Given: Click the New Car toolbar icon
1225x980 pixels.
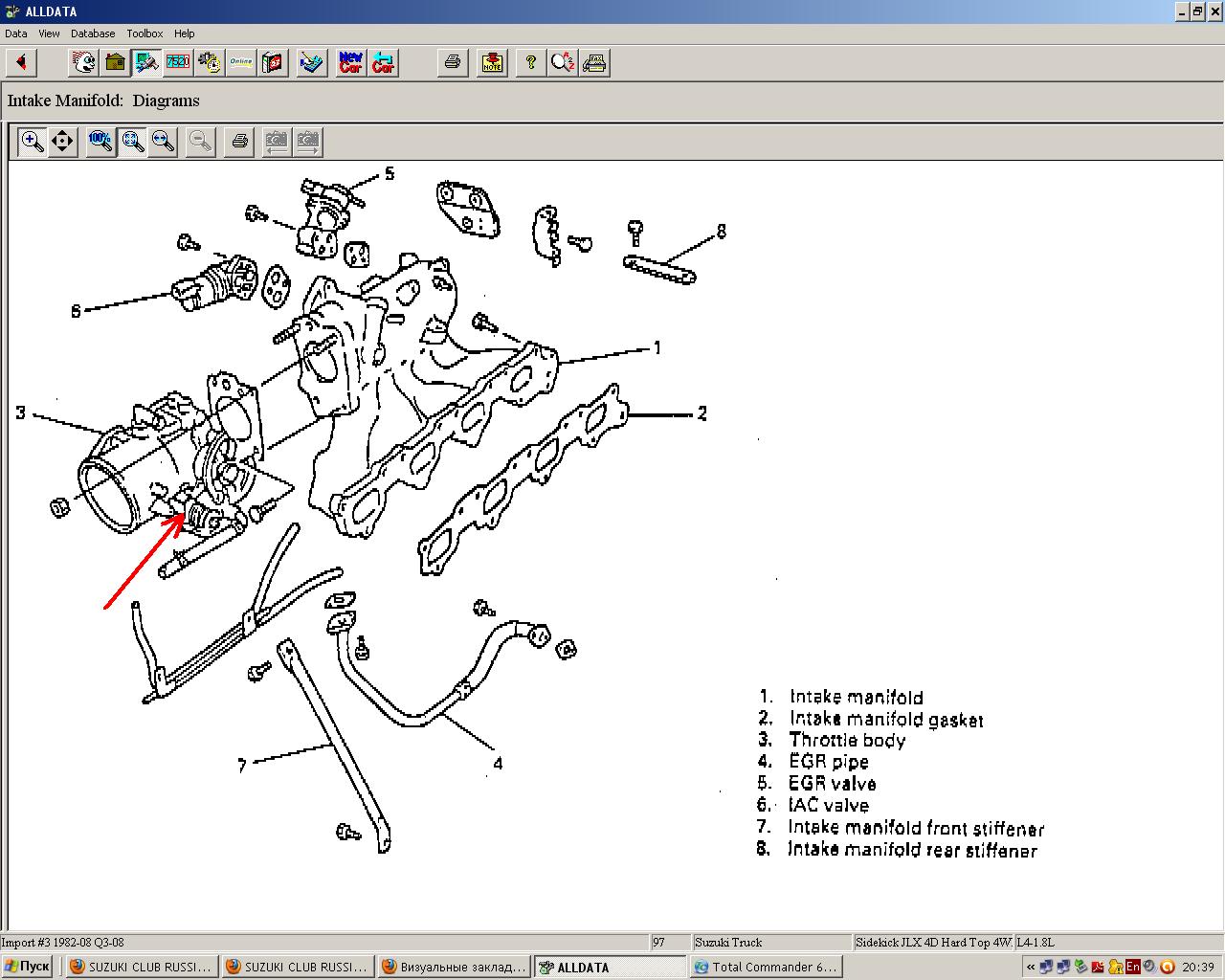Looking at the screenshot, I should point(351,63).
